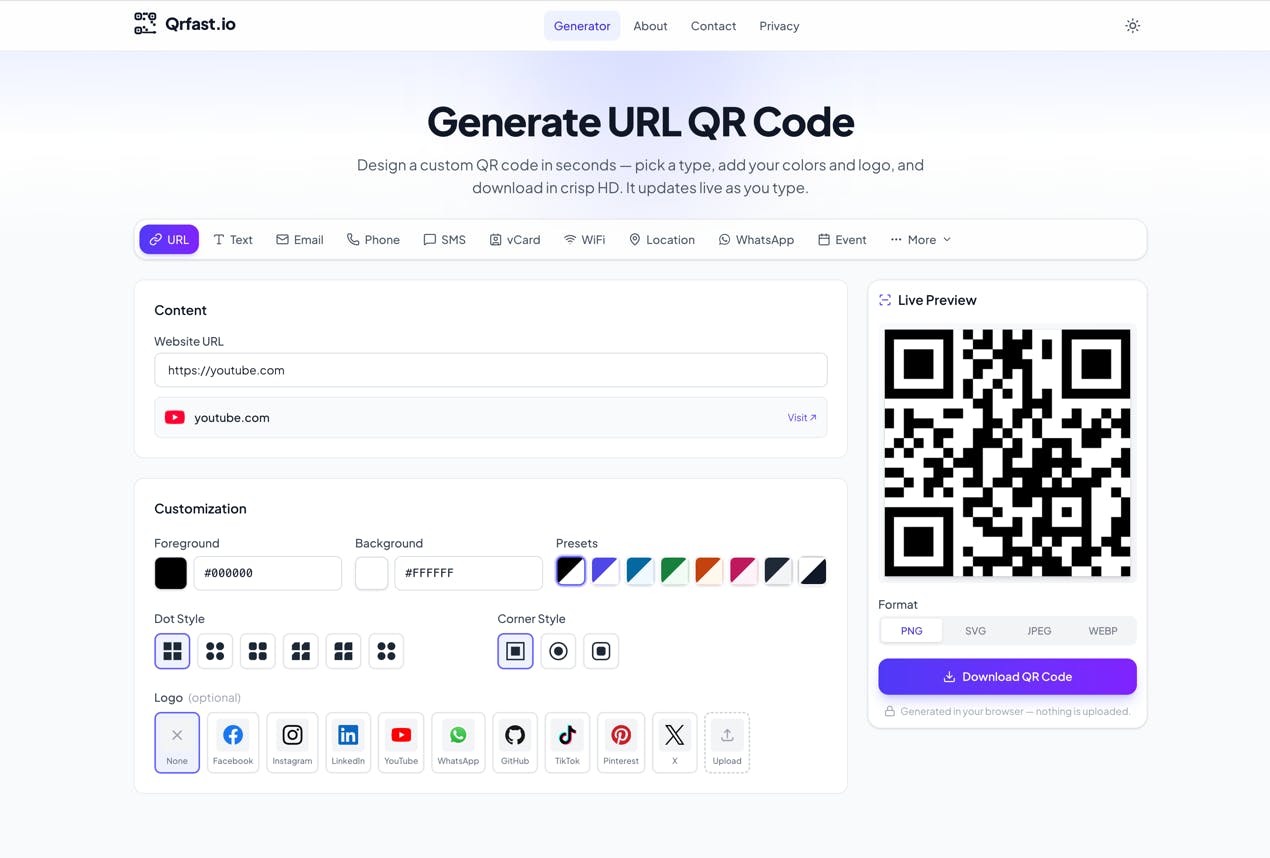This screenshot has height=858, width=1270.
Task: Select the square corner style
Action: pos(516,651)
